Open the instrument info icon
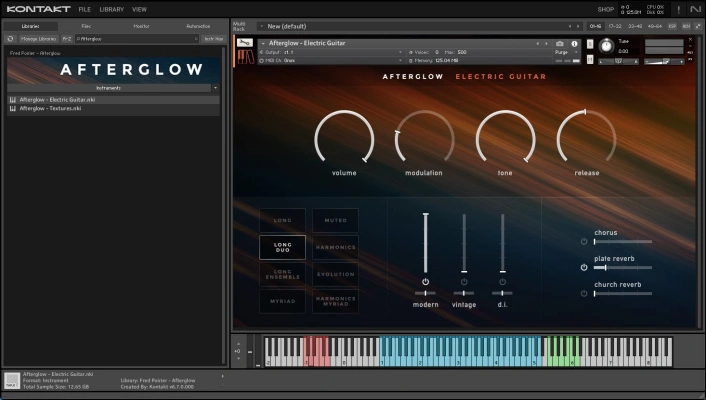This screenshot has width=706, height=400. [574, 44]
